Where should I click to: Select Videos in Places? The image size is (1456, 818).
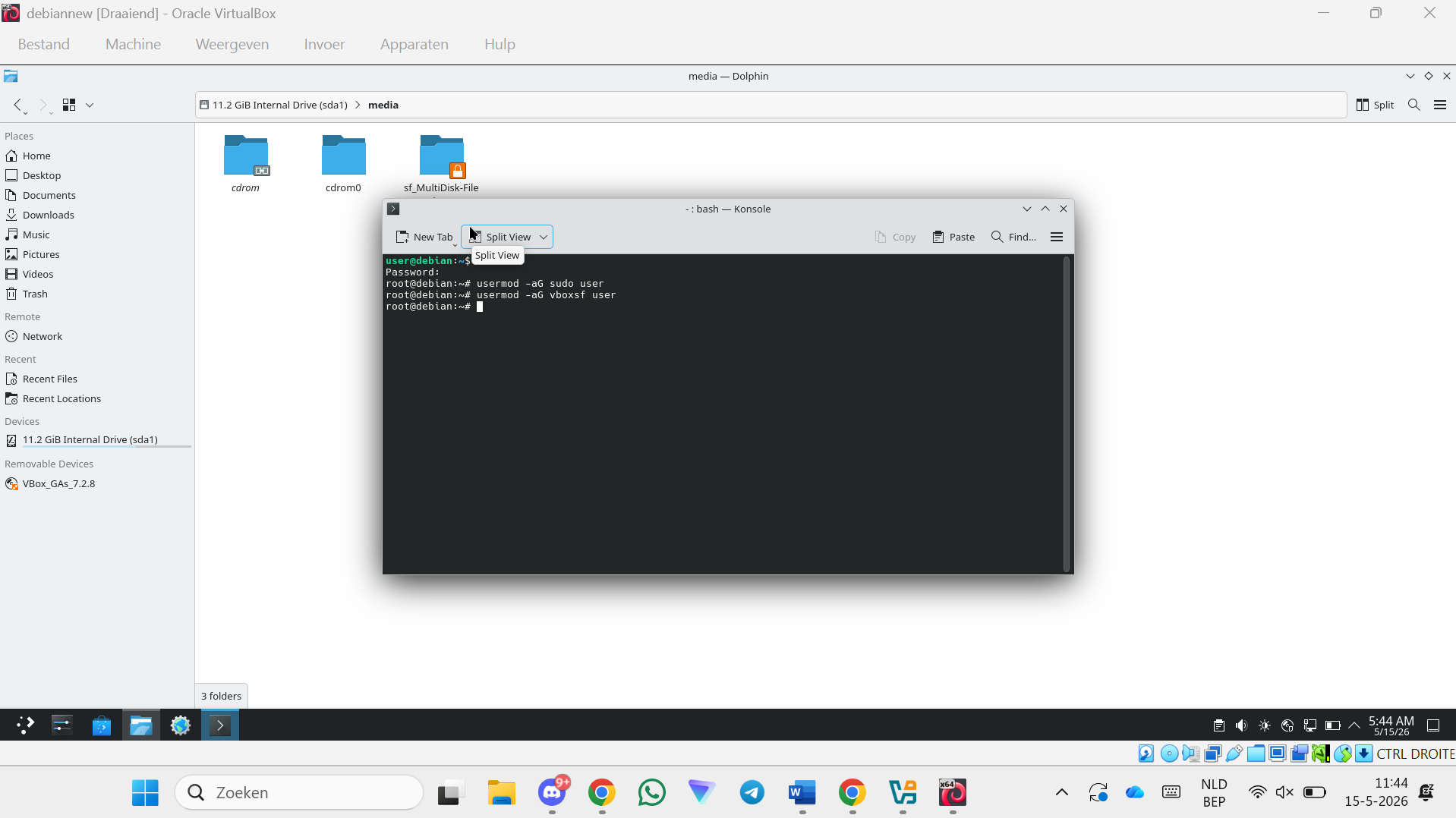(38, 274)
